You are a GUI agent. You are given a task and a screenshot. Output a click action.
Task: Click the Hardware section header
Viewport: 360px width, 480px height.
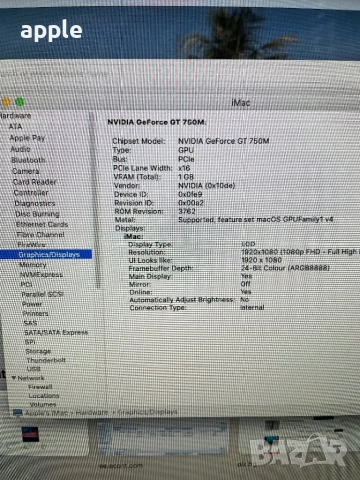15,116
